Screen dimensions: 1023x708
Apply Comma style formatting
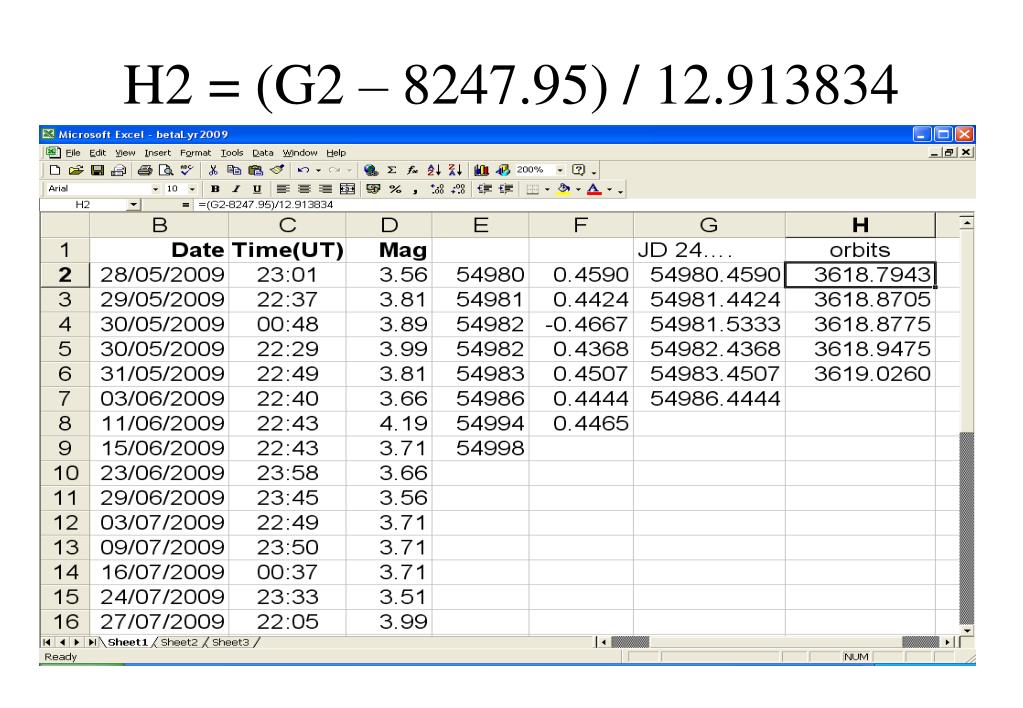415,189
